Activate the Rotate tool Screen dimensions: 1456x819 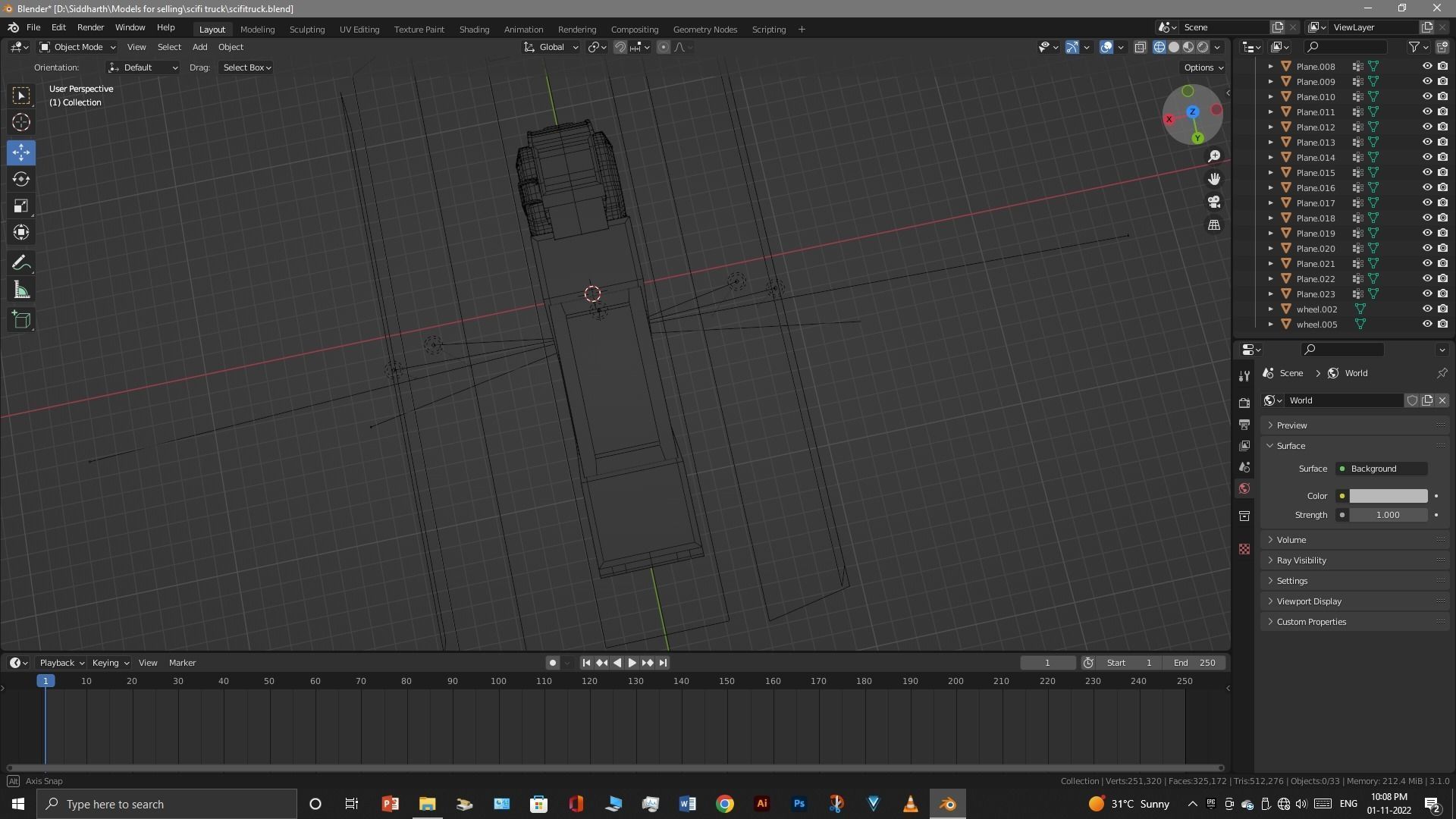coord(21,179)
